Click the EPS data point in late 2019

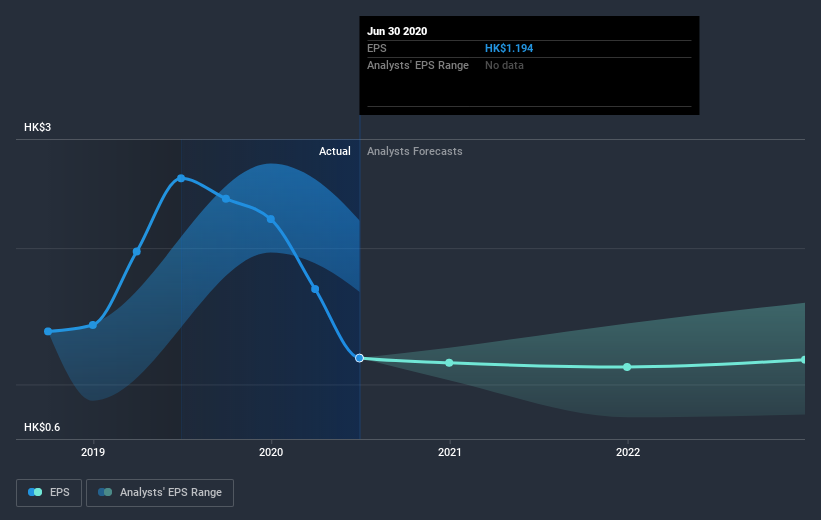tap(226, 198)
